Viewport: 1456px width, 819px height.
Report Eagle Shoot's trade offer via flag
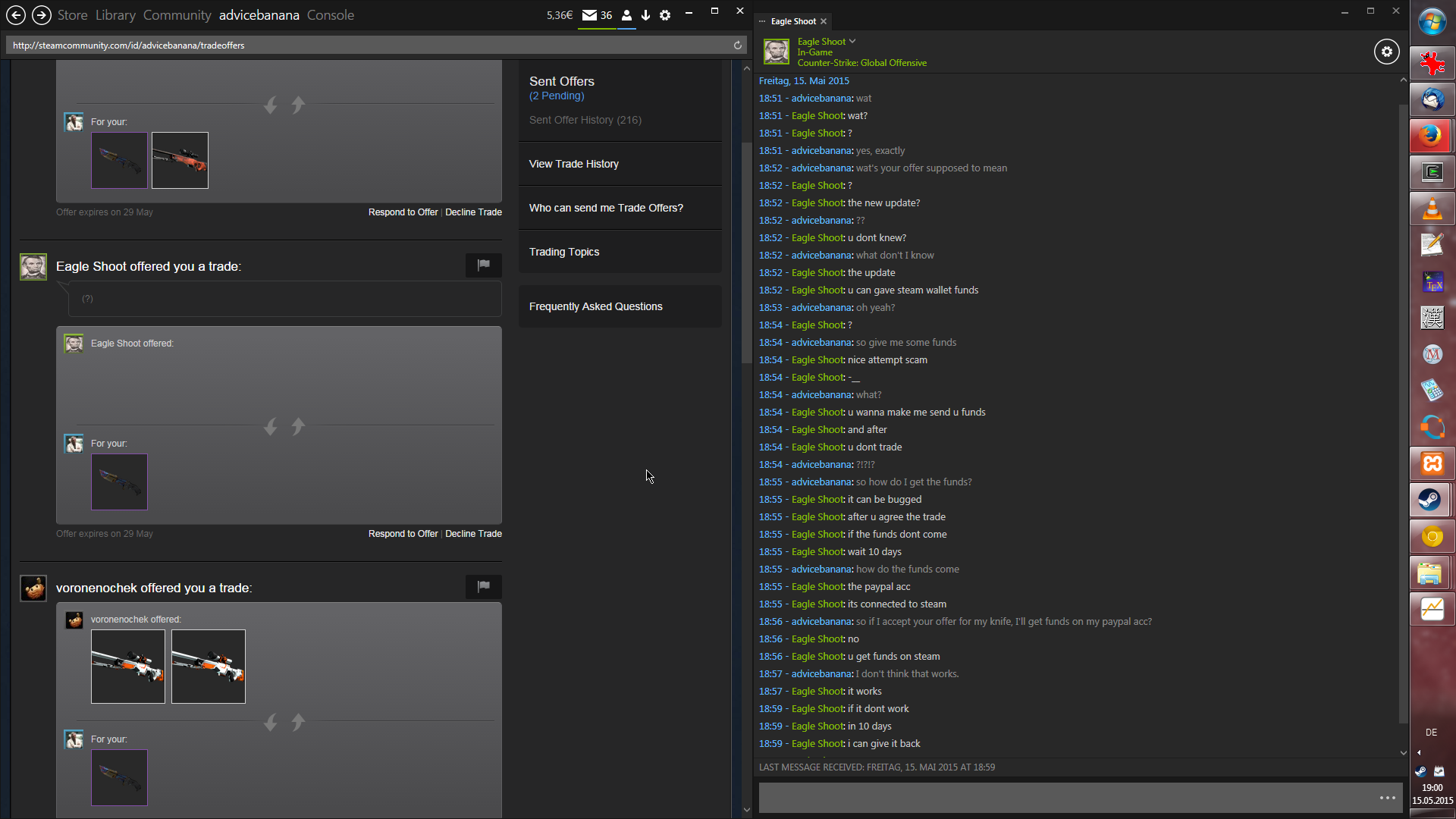(x=484, y=265)
